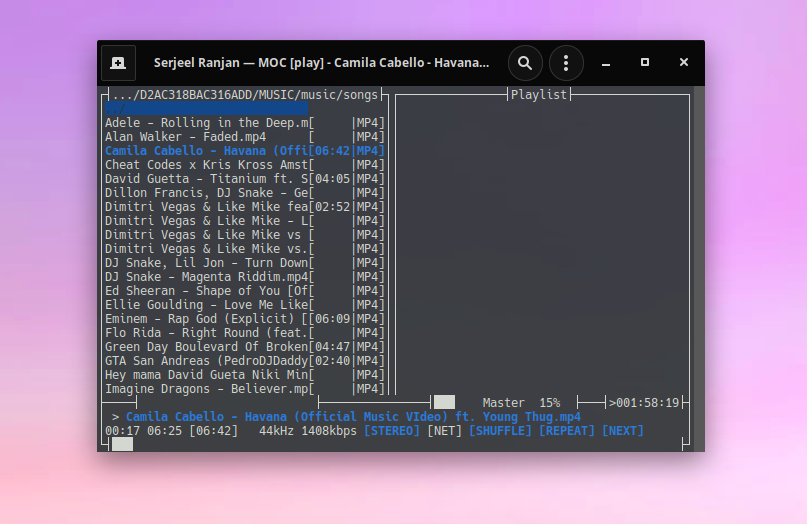Maximize the MOC terminal window

[645, 62]
